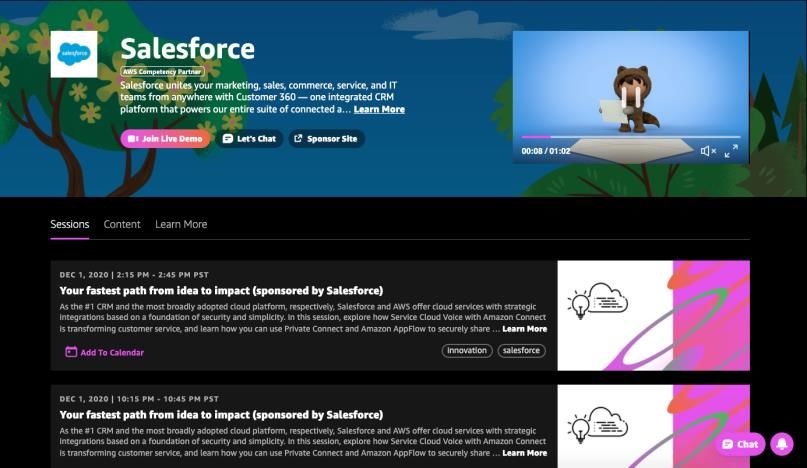Screen dimensions: 807x468
Task: Filter by the salesforce tag
Action: click(x=521, y=351)
